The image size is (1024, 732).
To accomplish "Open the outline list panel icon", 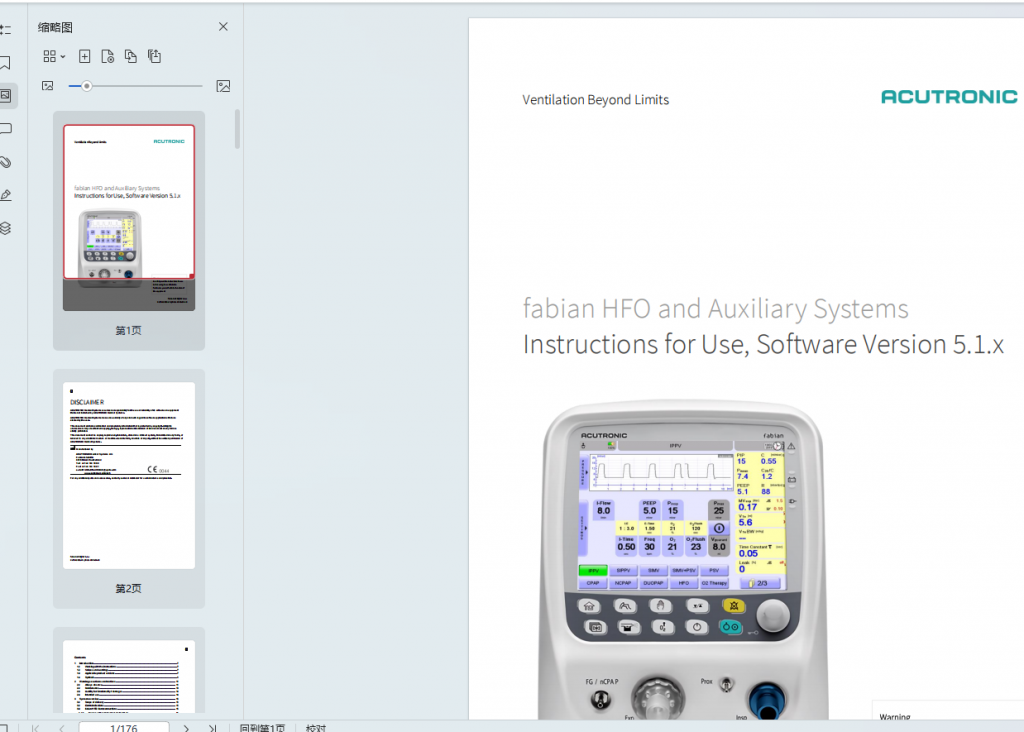I will point(5,29).
